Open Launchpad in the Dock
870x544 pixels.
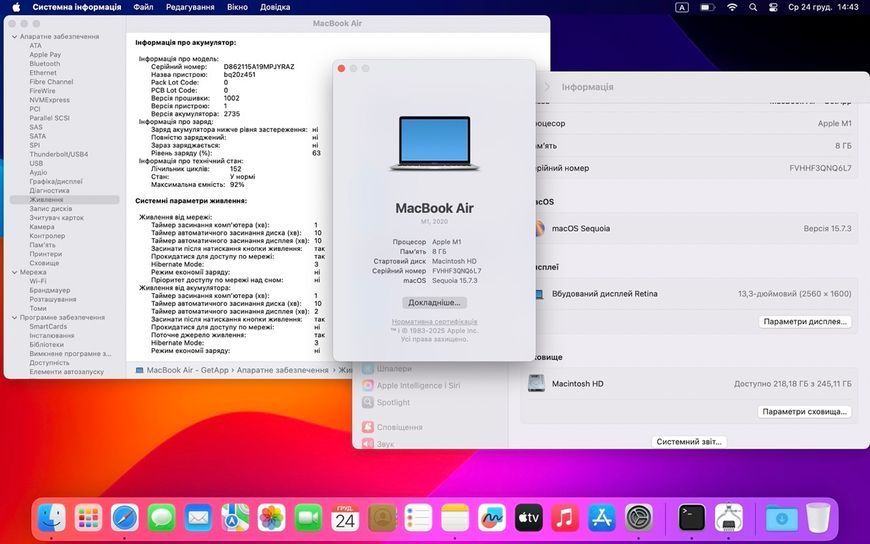pyautogui.click(x=88, y=518)
